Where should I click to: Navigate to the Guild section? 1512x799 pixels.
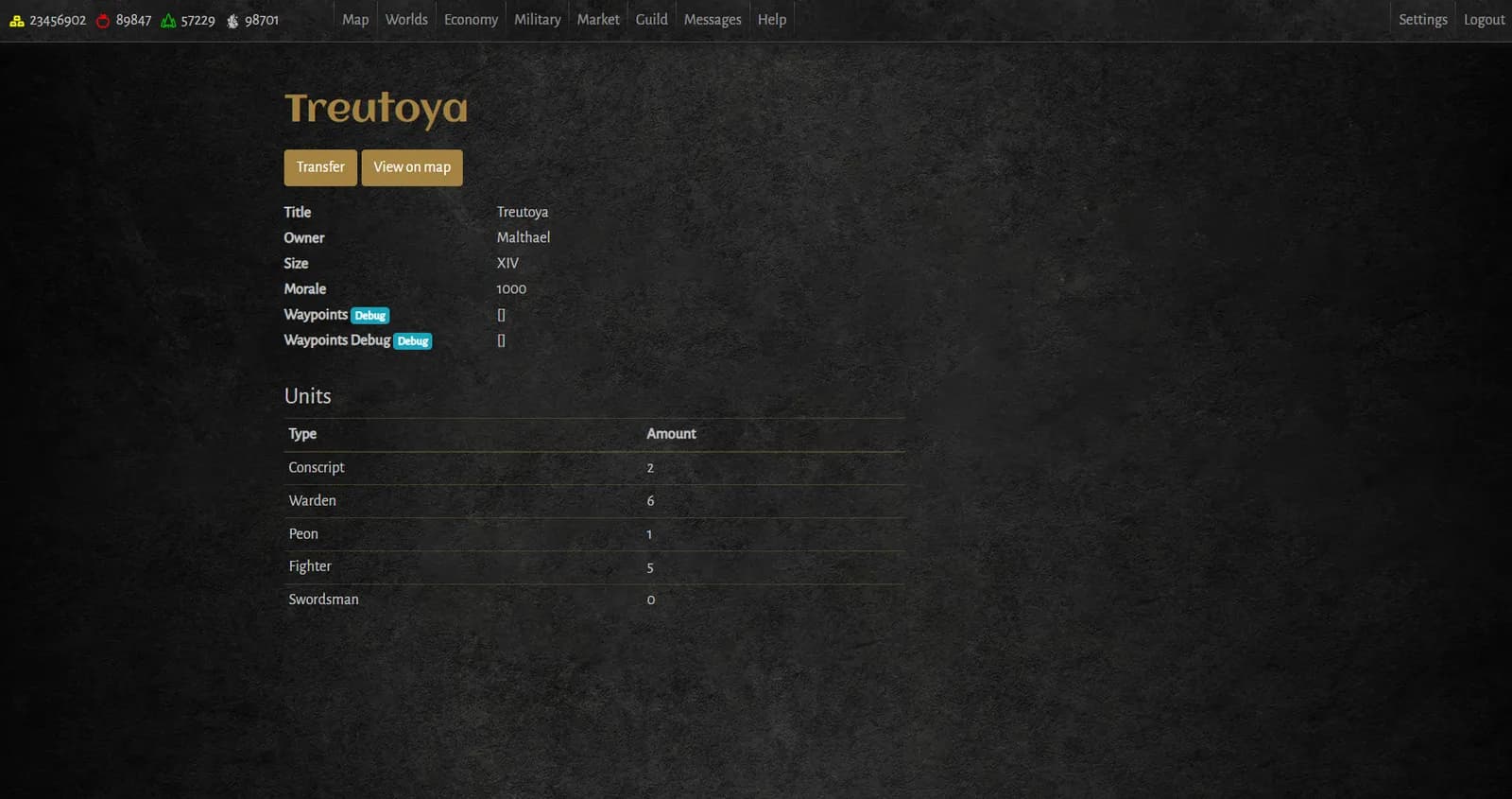(x=651, y=20)
